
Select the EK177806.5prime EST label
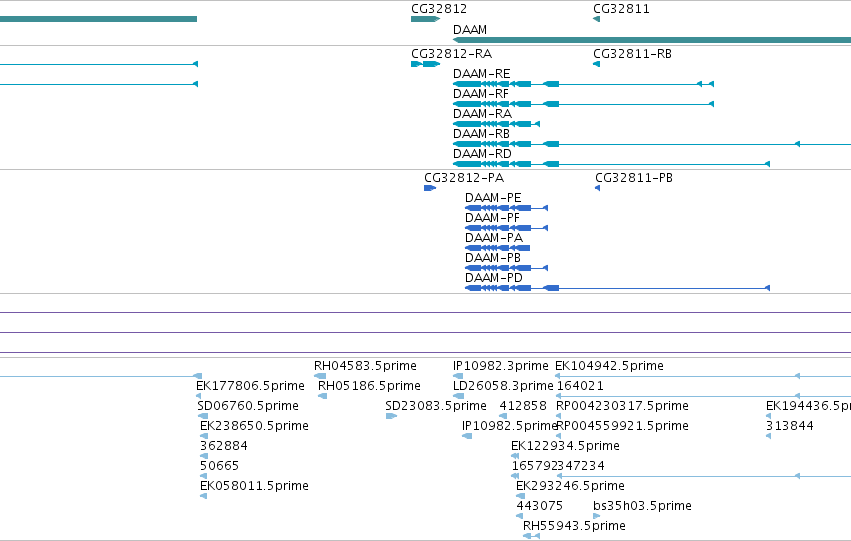250,386
